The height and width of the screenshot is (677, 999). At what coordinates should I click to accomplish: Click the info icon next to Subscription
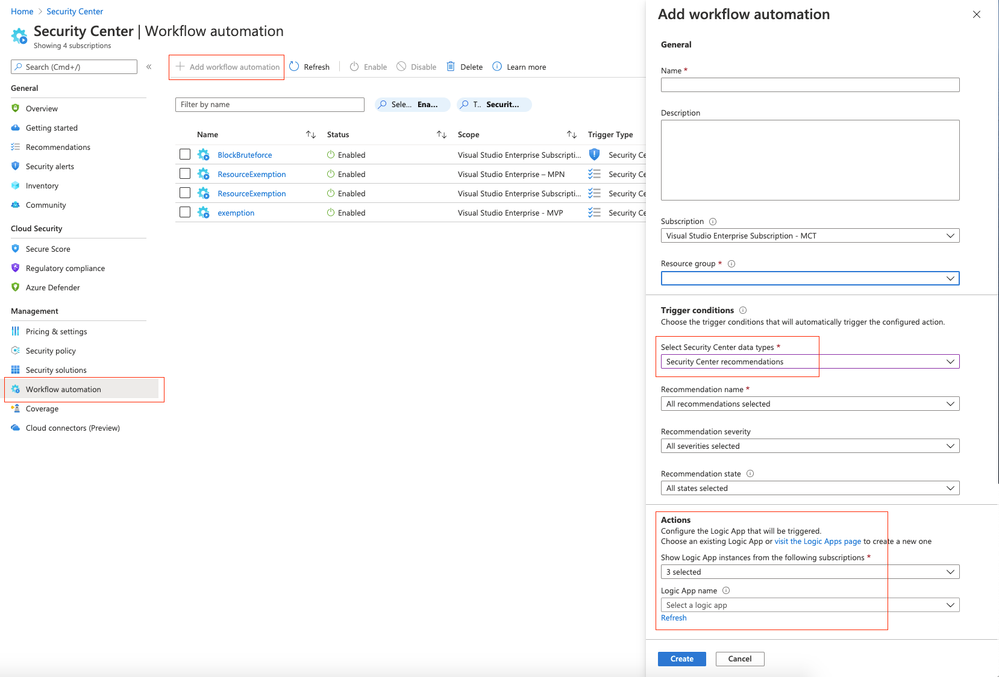click(713, 222)
